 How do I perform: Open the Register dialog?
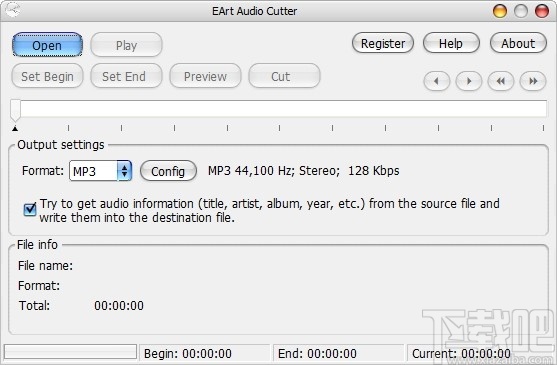tap(383, 43)
